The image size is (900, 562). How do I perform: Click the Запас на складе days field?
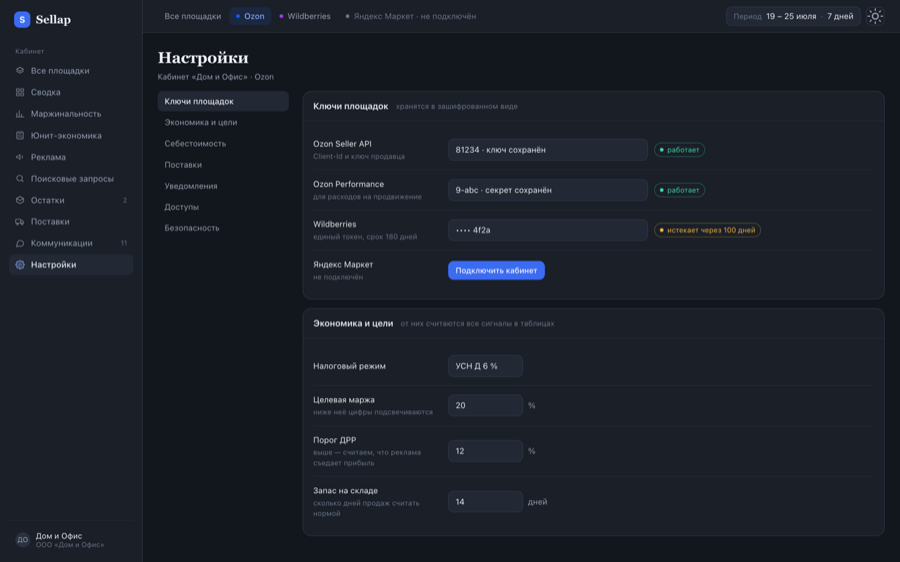pos(485,502)
